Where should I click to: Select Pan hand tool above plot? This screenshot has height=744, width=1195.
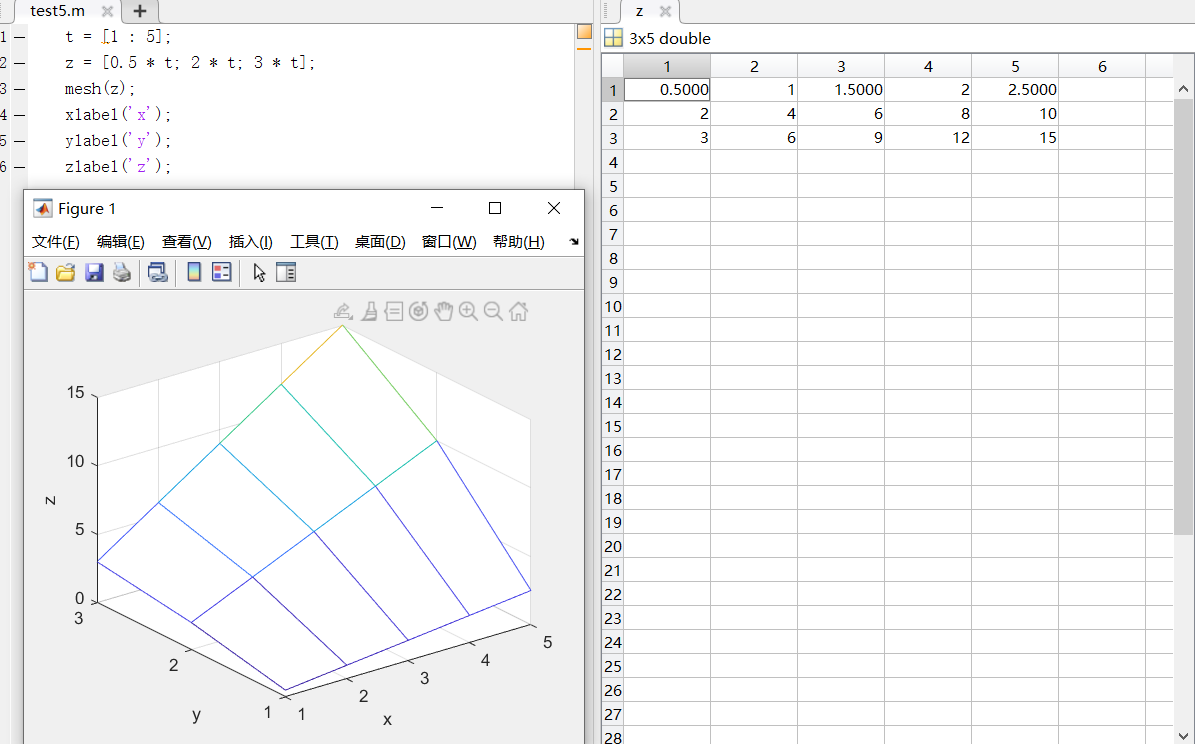coord(444,311)
